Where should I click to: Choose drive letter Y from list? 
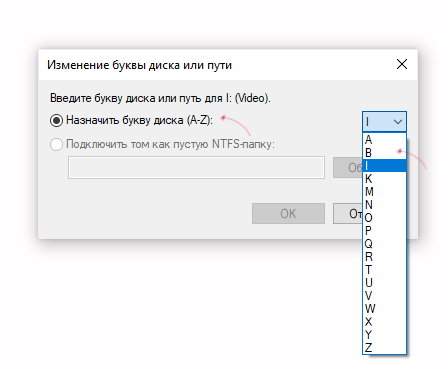click(384, 335)
